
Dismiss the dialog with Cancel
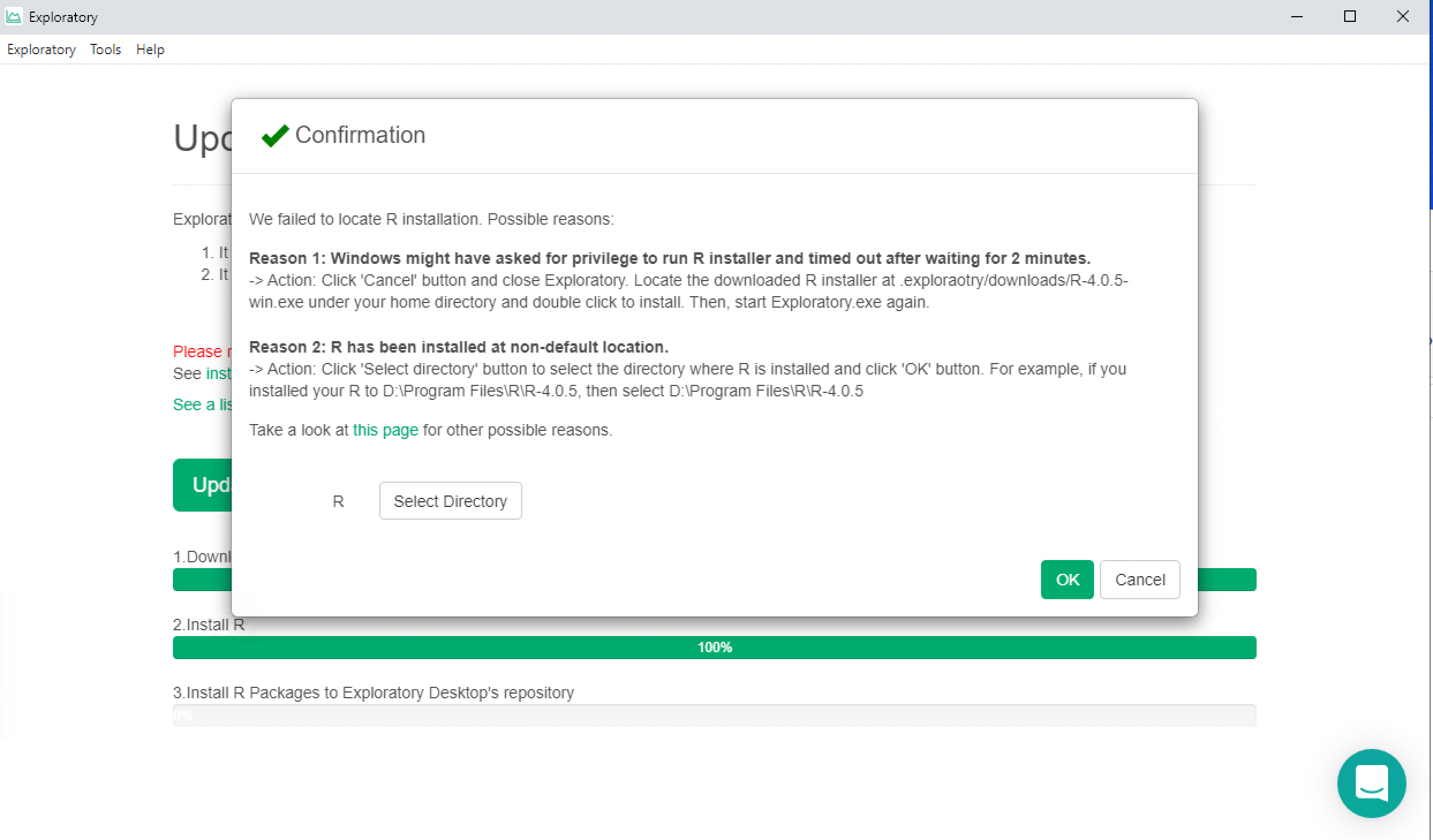1139,579
